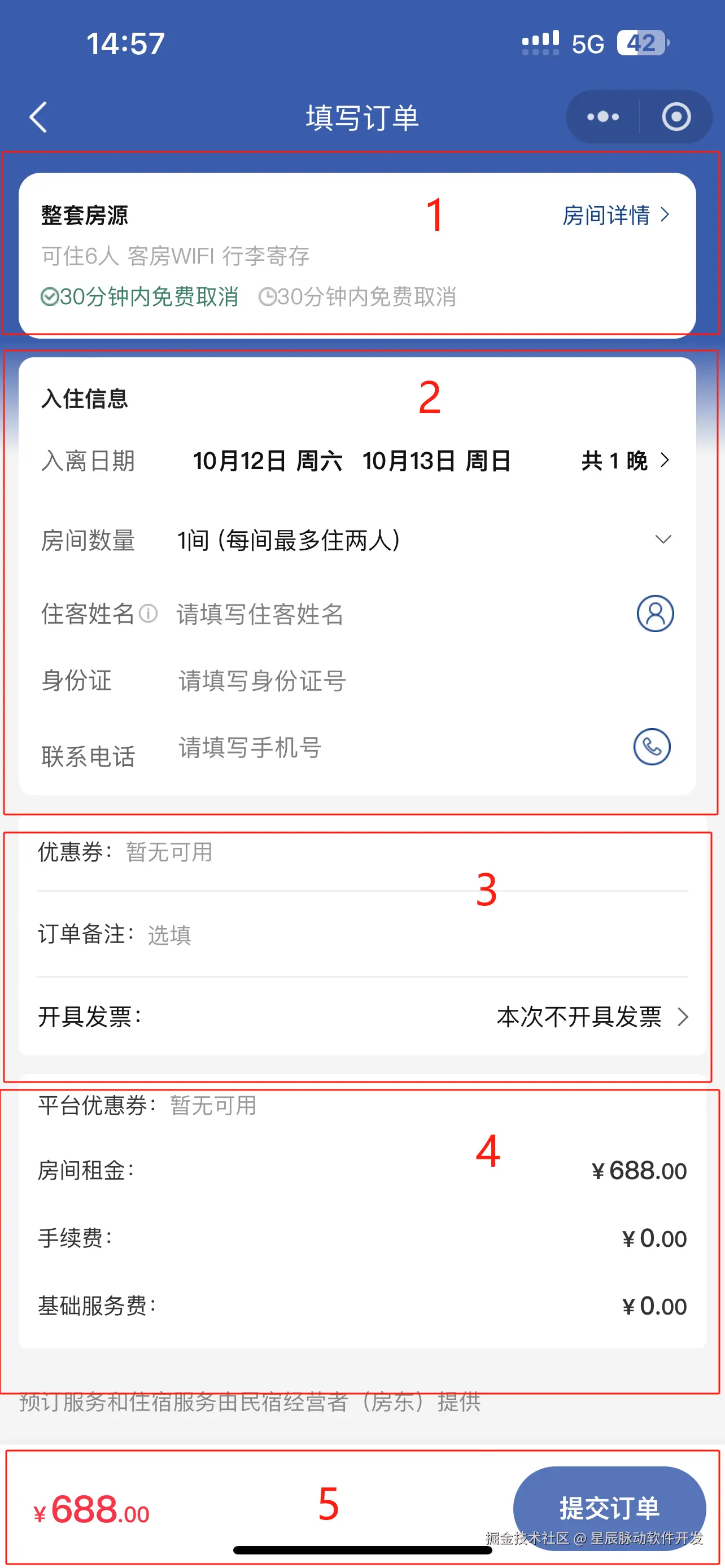725x1568 pixels.
Task: Tap the check-in date 10月12日 周六
Action: (267, 461)
